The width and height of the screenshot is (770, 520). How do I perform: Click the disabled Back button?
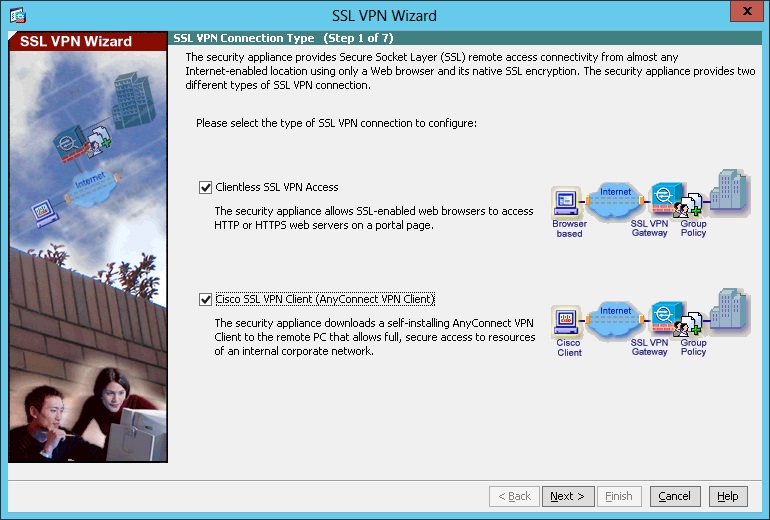[514, 496]
